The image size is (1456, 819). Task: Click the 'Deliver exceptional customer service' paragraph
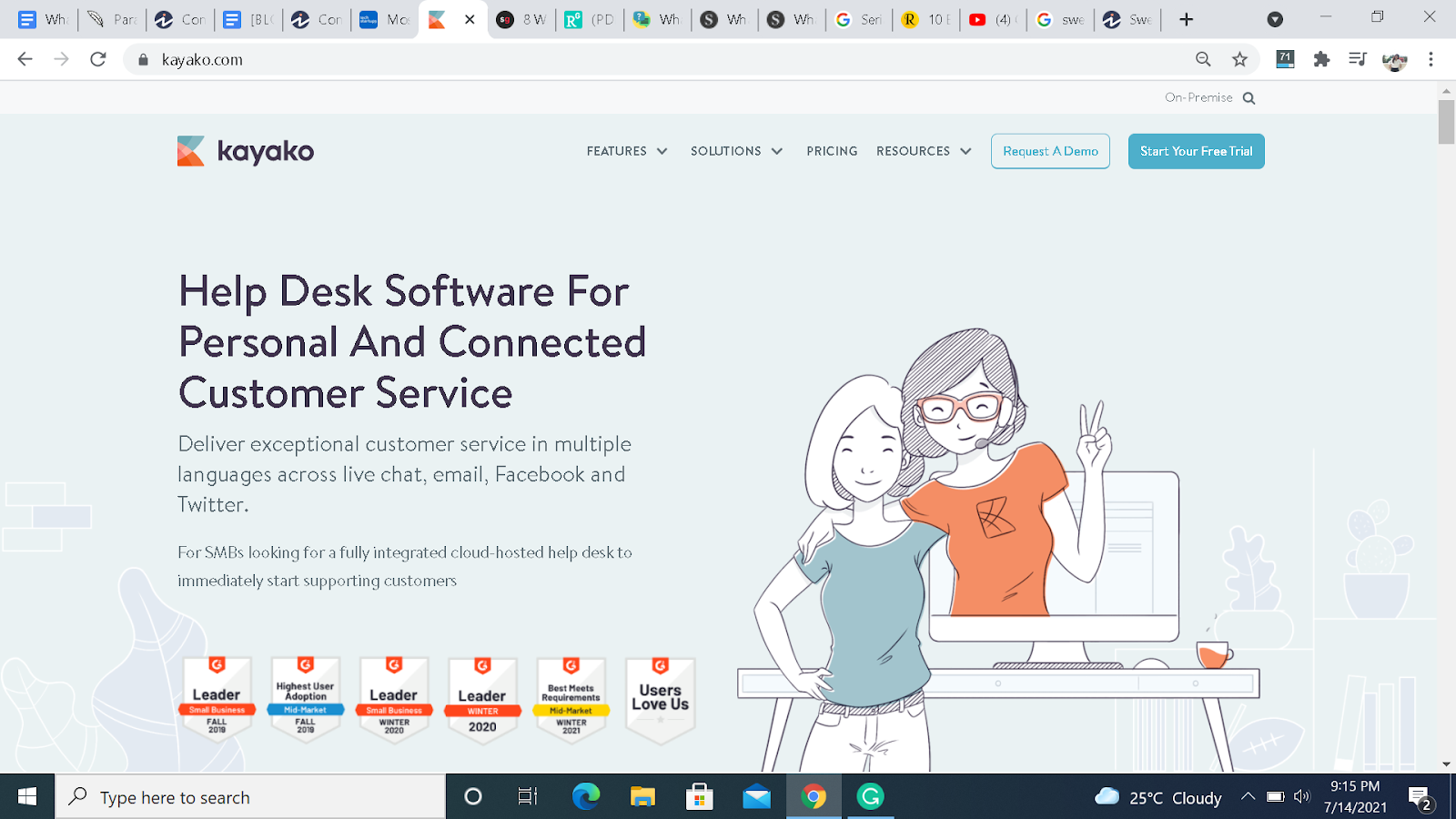tap(405, 474)
